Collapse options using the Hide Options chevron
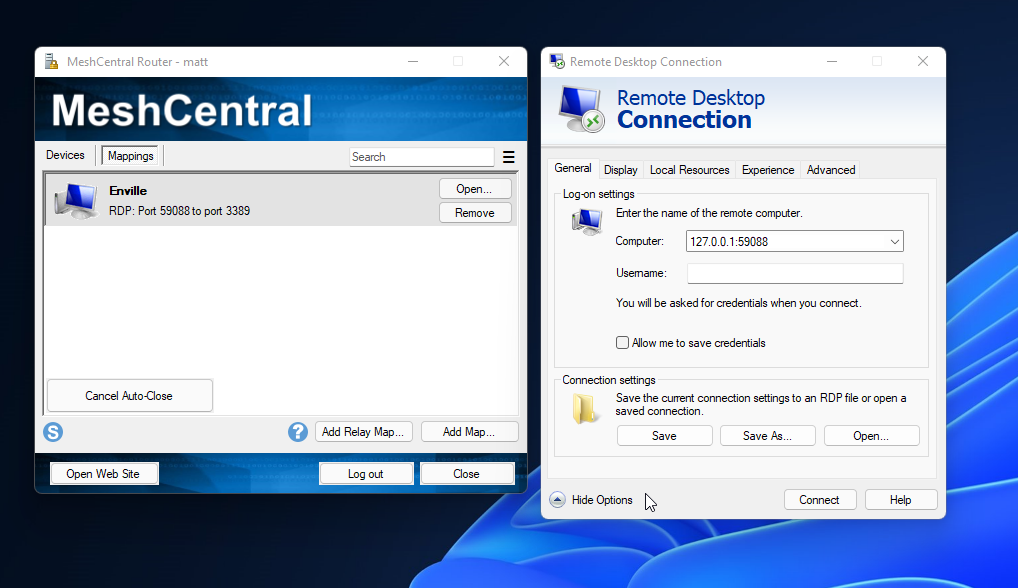1018x588 pixels. click(x=556, y=499)
